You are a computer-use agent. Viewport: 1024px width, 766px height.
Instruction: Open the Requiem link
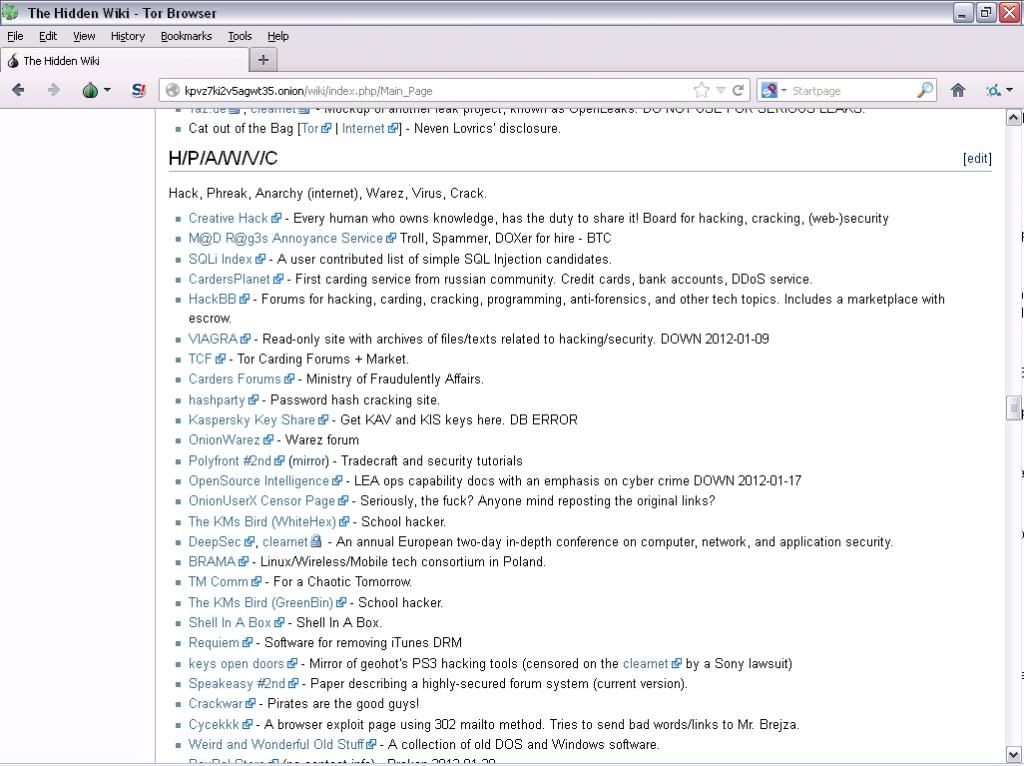point(220,642)
